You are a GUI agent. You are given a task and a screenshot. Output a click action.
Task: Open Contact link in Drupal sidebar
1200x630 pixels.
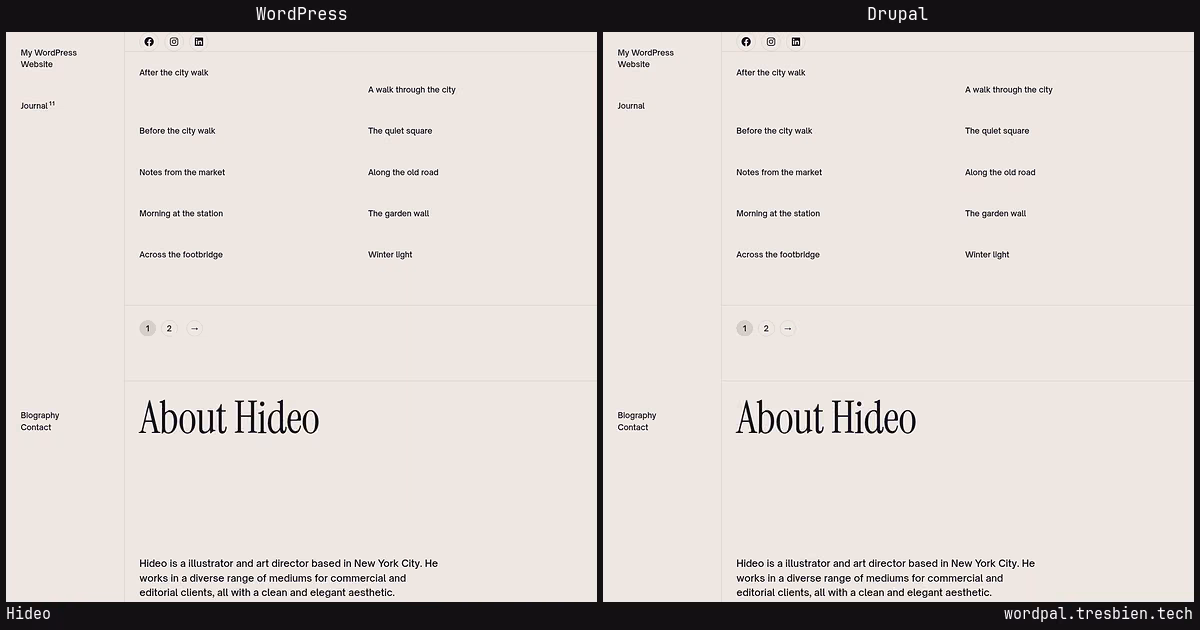[x=633, y=427]
